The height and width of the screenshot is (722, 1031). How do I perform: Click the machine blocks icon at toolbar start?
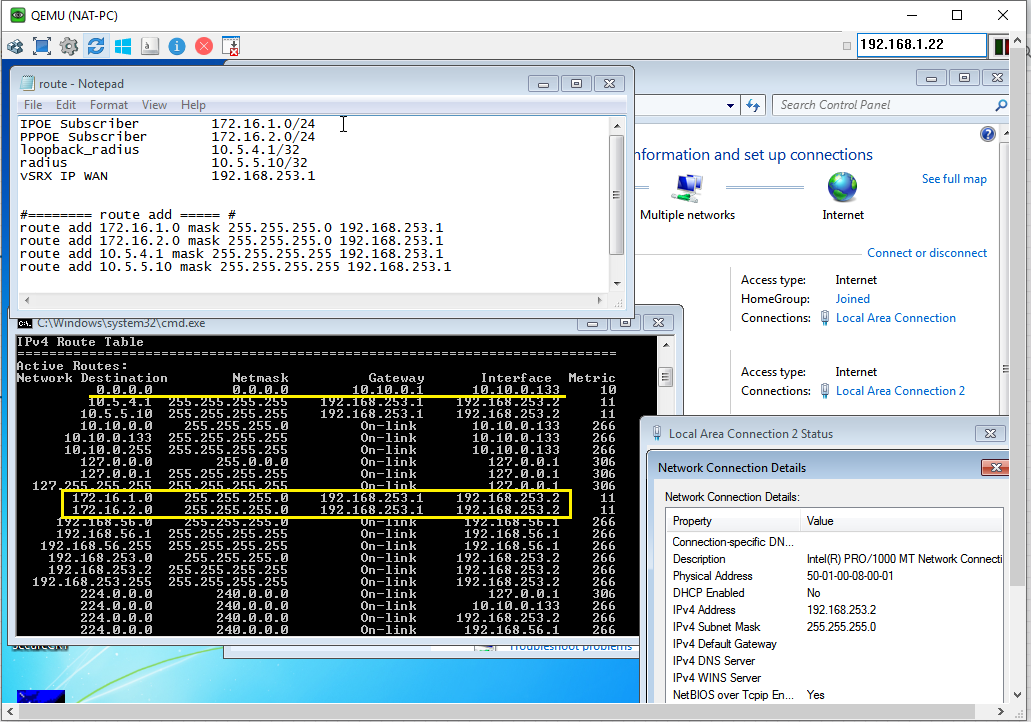click(x=15, y=46)
